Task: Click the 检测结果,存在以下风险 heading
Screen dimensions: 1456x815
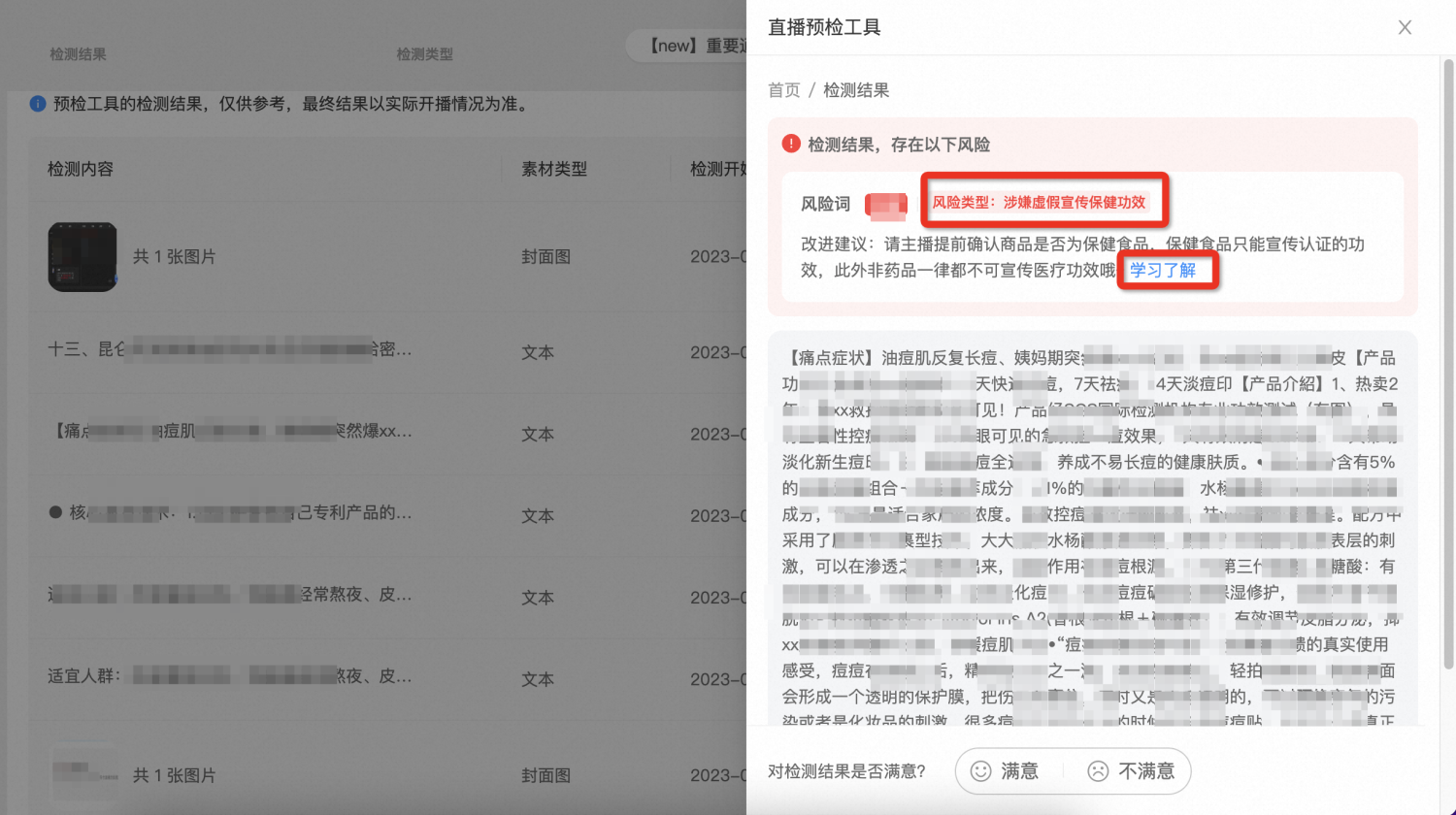Action: point(899,145)
